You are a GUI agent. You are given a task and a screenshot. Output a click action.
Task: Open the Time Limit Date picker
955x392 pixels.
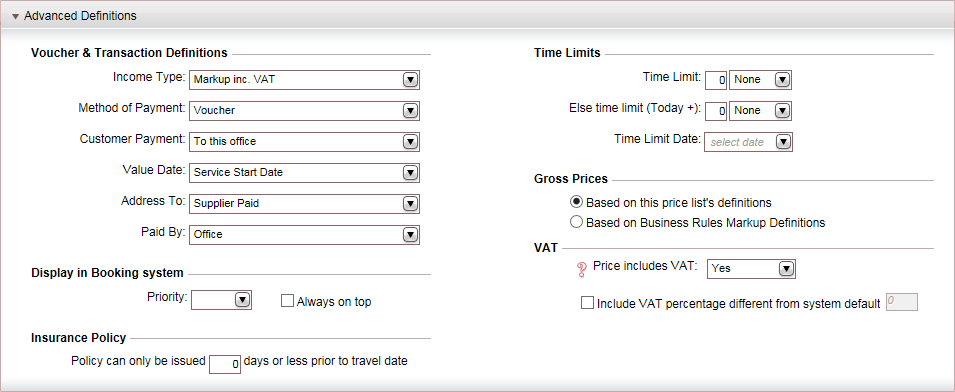coord(749,142)
